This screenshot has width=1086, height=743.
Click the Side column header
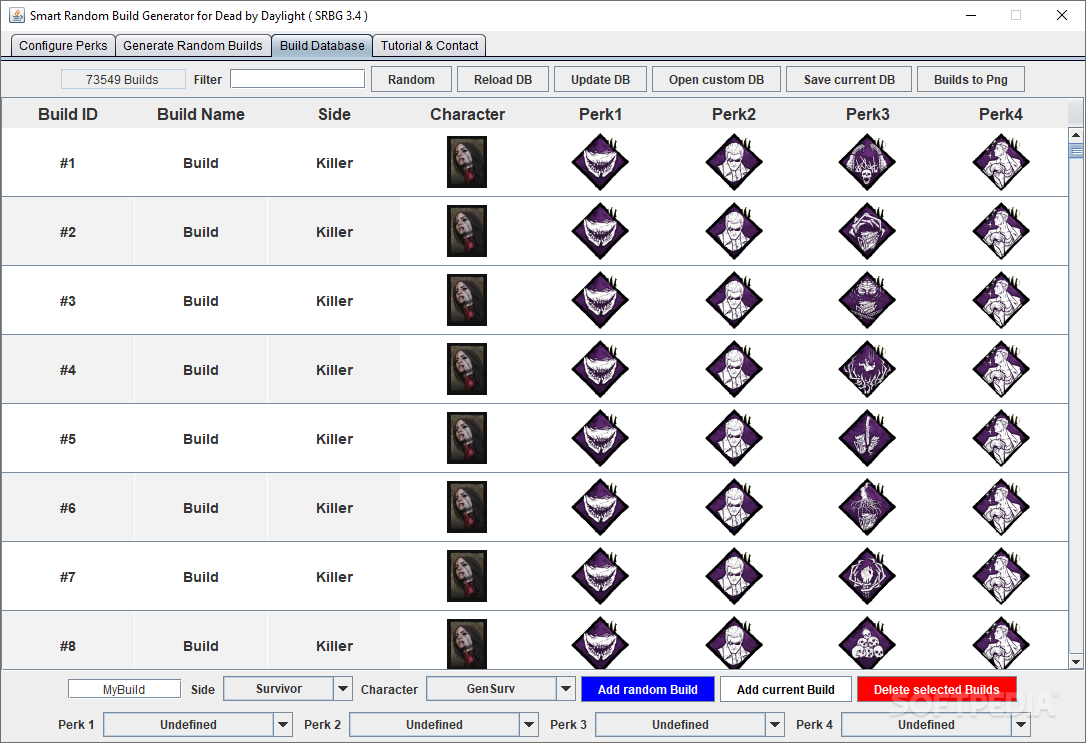click(335, 114)
